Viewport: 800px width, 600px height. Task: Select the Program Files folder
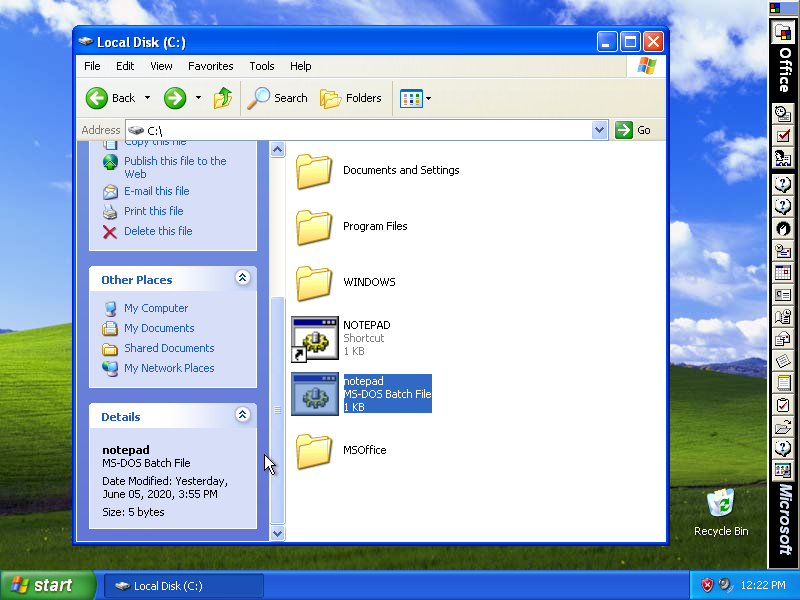coord(351,227)
